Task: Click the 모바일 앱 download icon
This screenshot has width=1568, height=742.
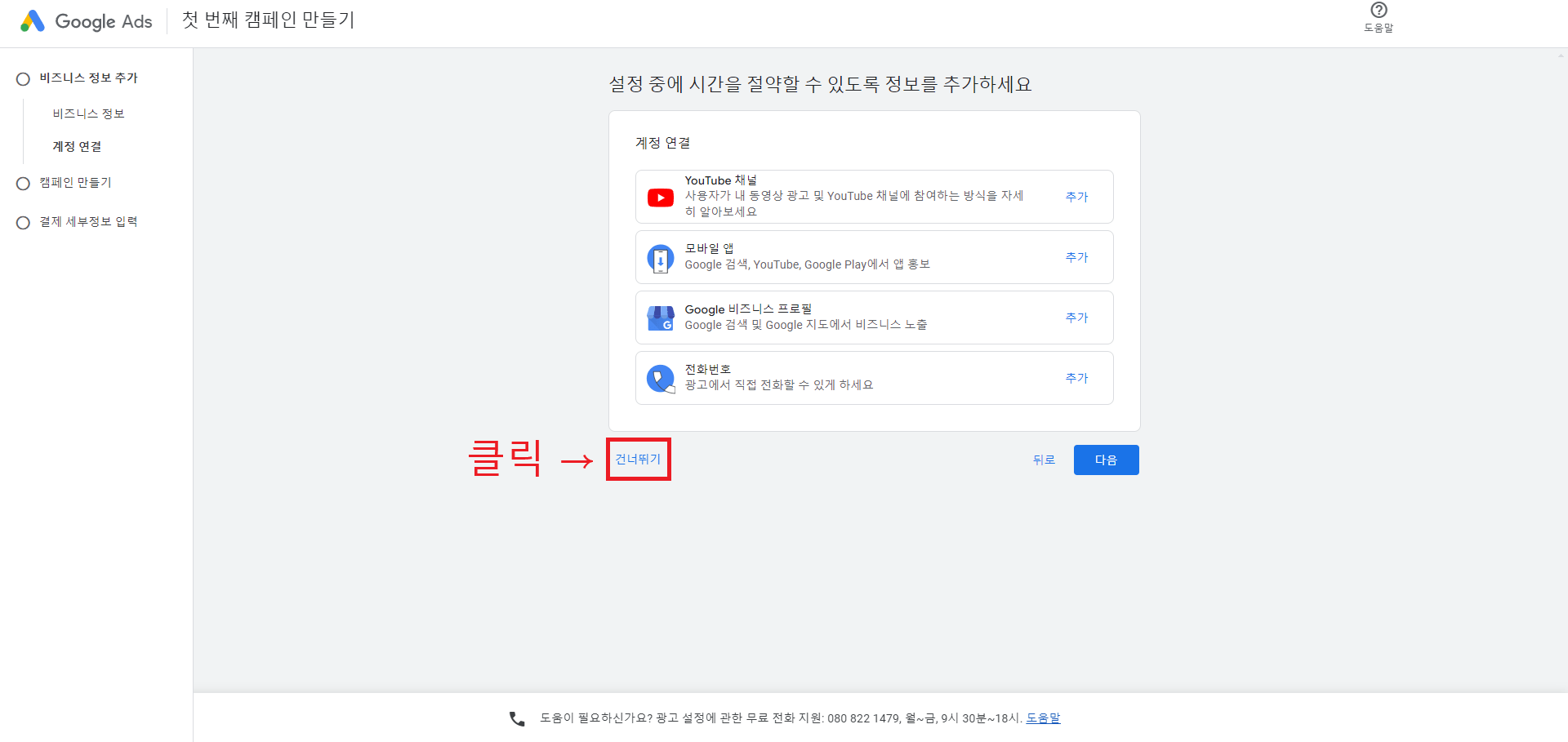Action: 660,257
